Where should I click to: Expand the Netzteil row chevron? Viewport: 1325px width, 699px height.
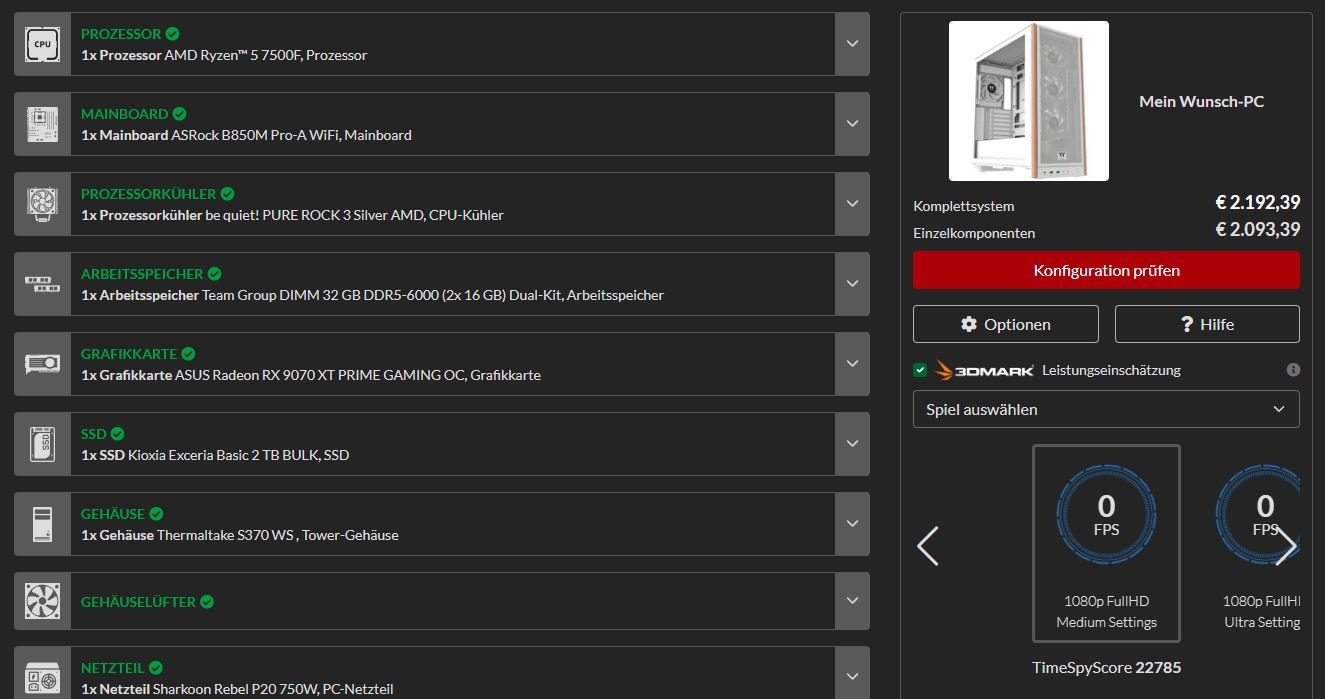[852, 676]
